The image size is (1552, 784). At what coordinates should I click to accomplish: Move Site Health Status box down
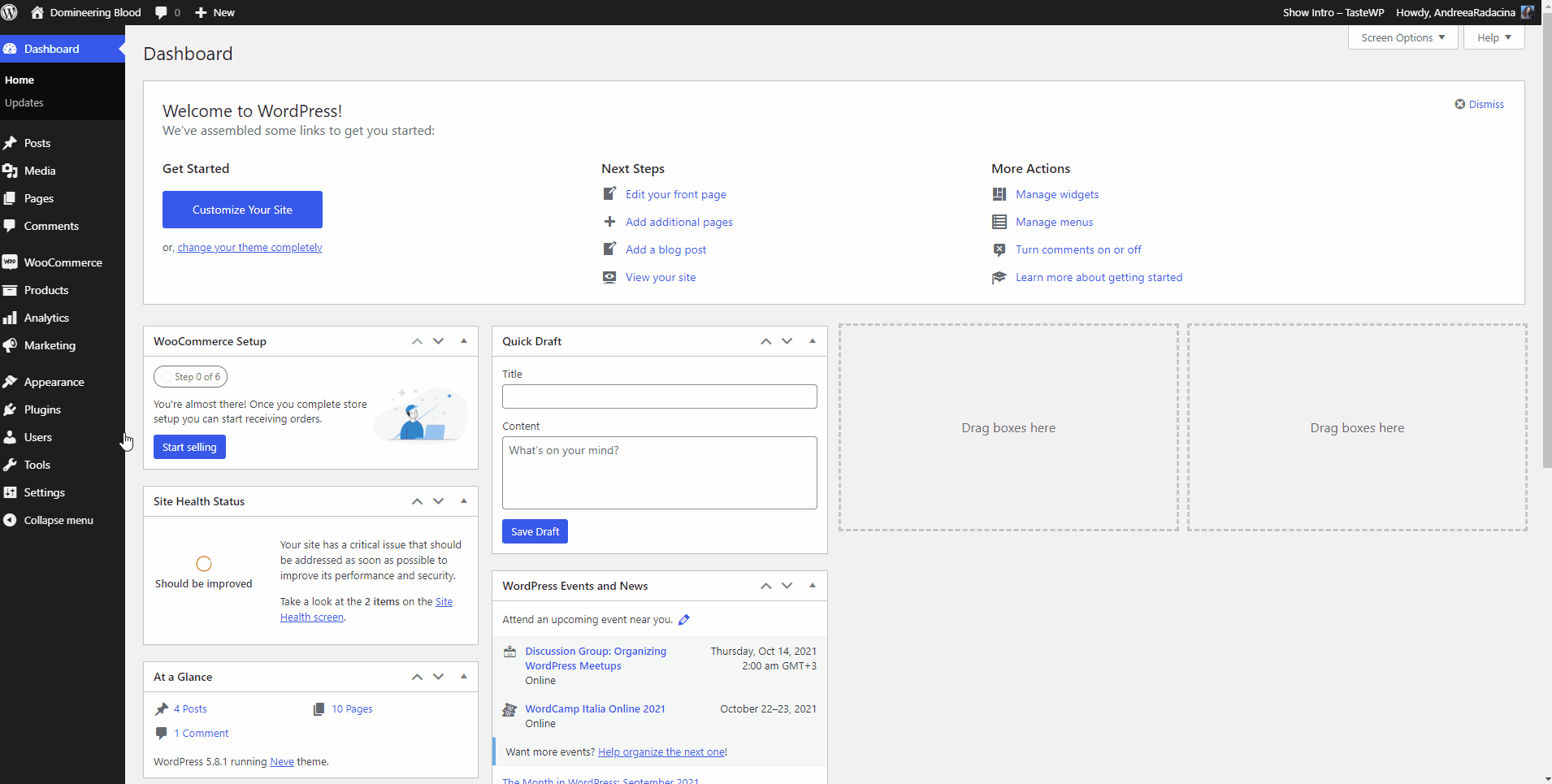439,501
